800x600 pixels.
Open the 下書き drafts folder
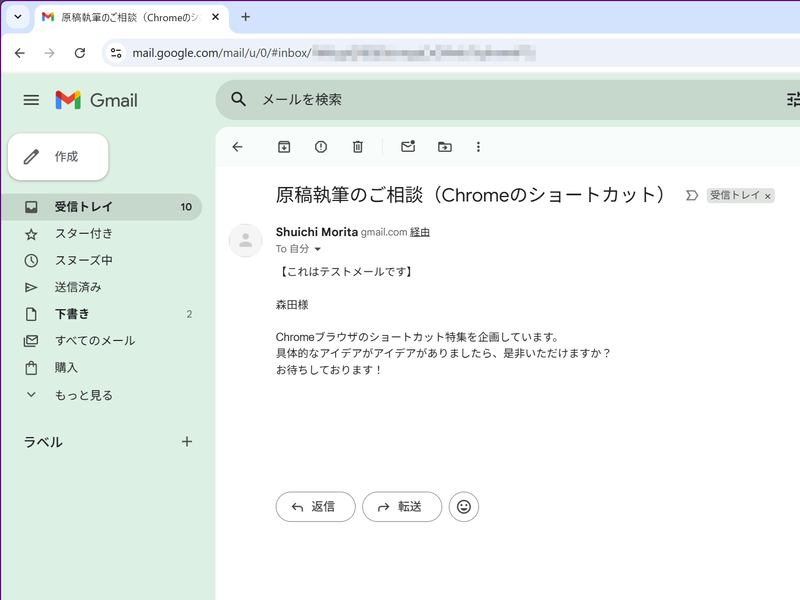tap(70, 314)
